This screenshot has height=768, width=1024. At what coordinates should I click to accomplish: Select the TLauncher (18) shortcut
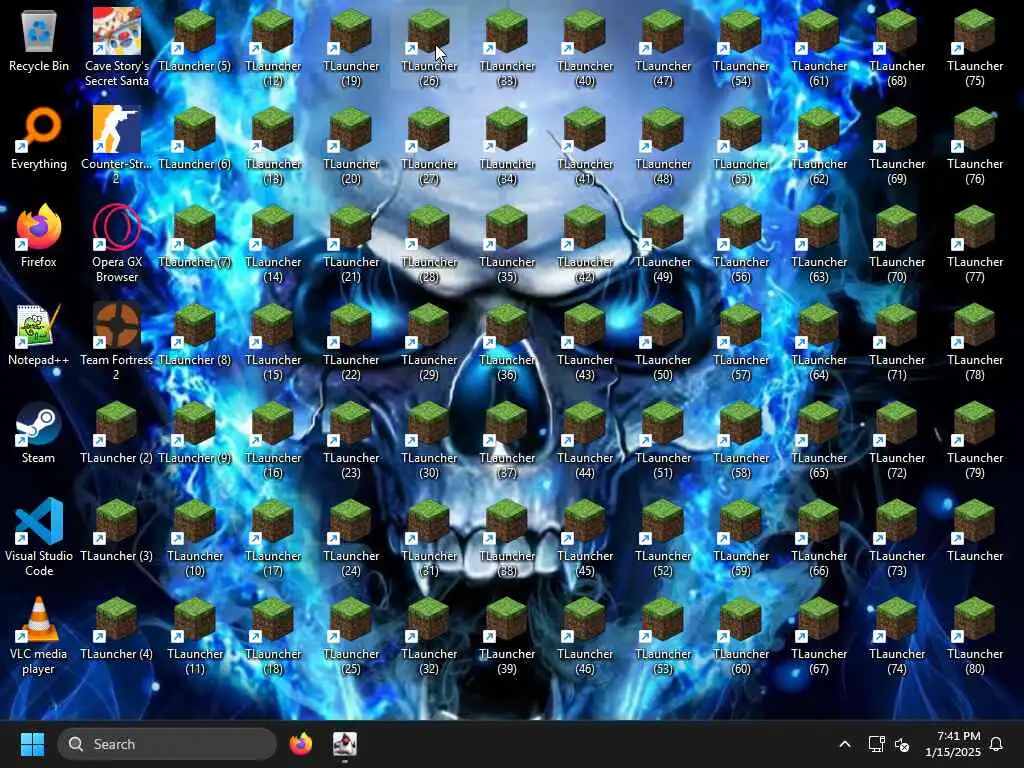tap(273, 635)
